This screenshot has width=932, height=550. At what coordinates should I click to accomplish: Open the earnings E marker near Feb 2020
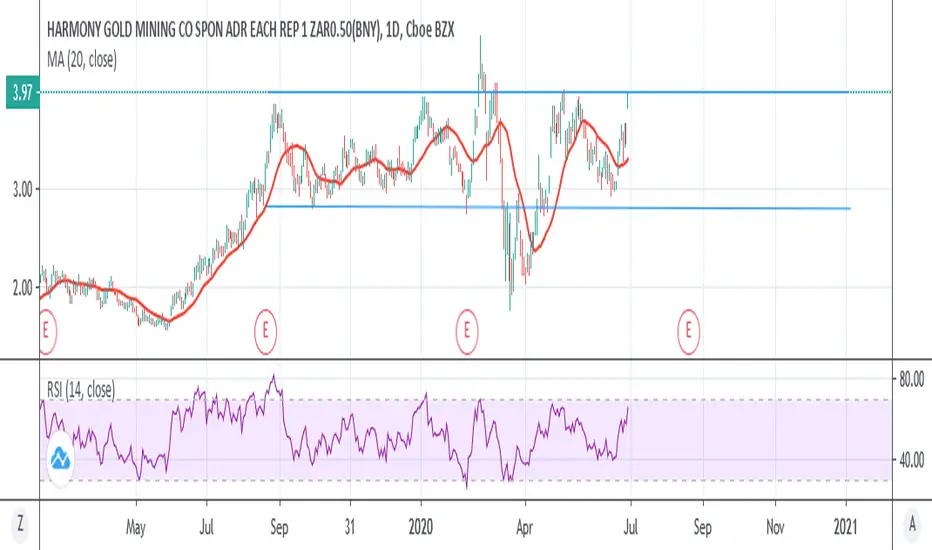tap(467, 331)
